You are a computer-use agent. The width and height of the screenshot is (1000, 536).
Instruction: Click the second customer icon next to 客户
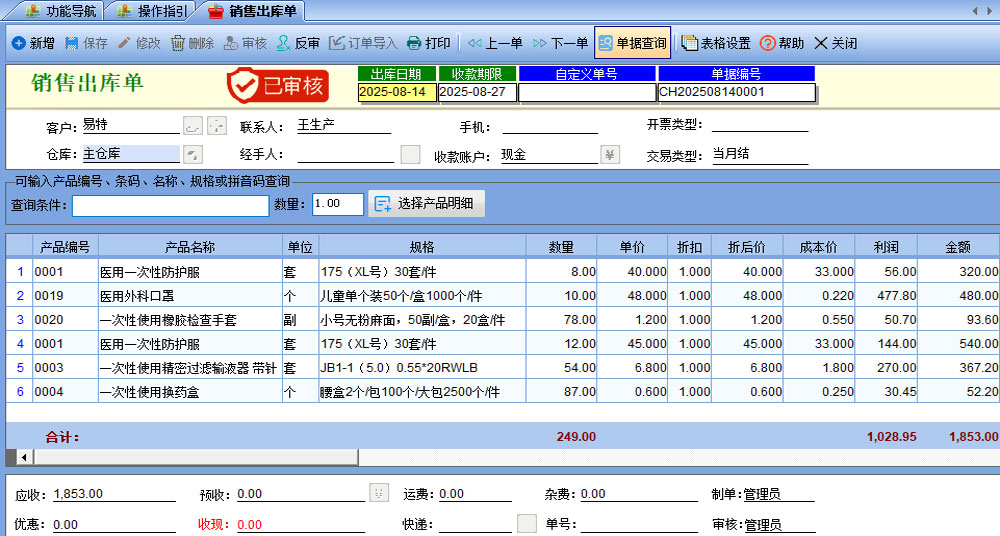pos(217,125)
